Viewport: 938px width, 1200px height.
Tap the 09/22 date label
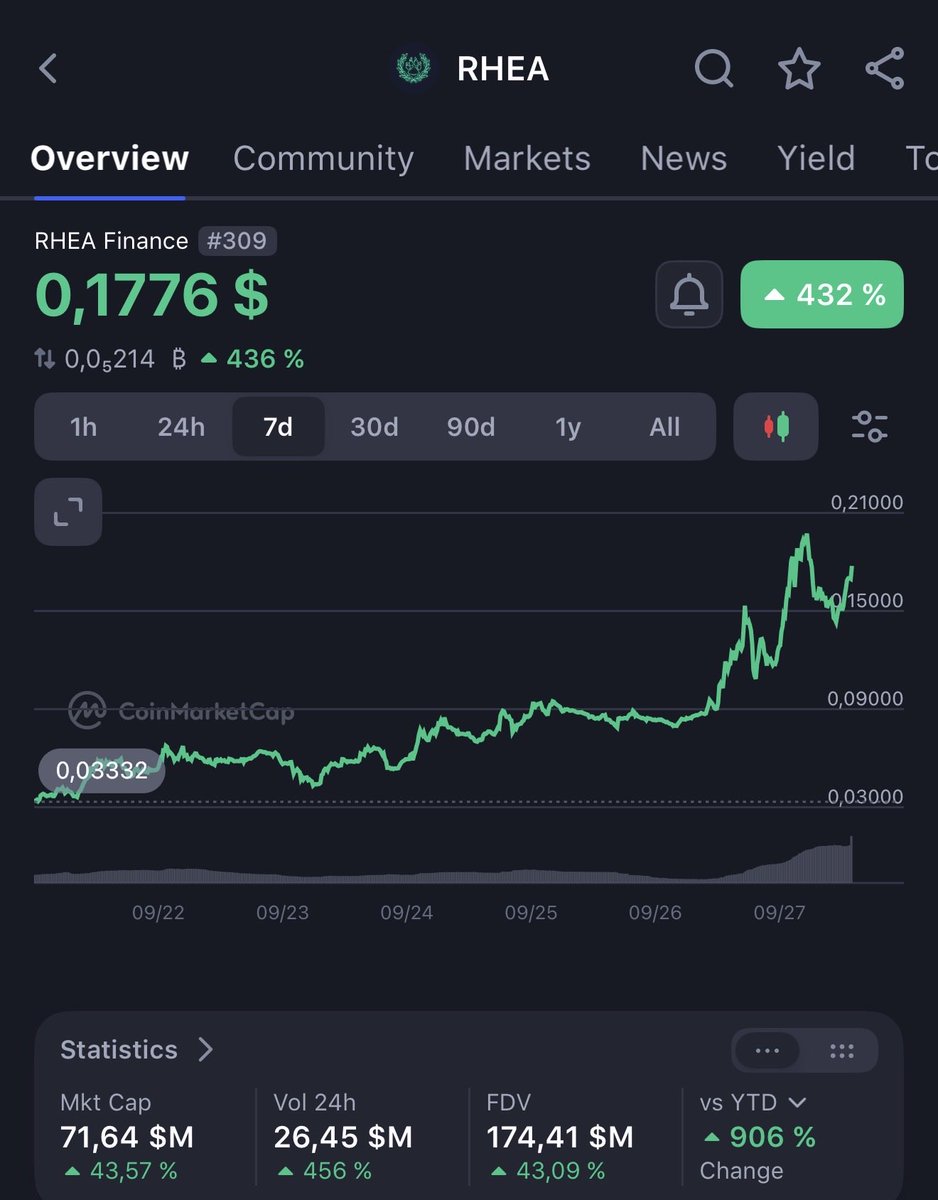(x=158, y=913)
